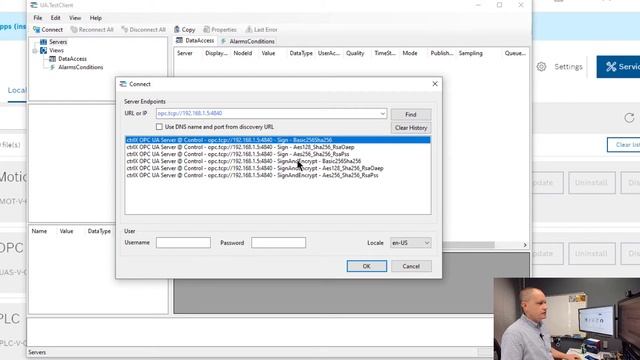Click the Connect toolbar button
The height and width of the screenshot is (360, 640).
pyautogui.click(x=48, y=30)
